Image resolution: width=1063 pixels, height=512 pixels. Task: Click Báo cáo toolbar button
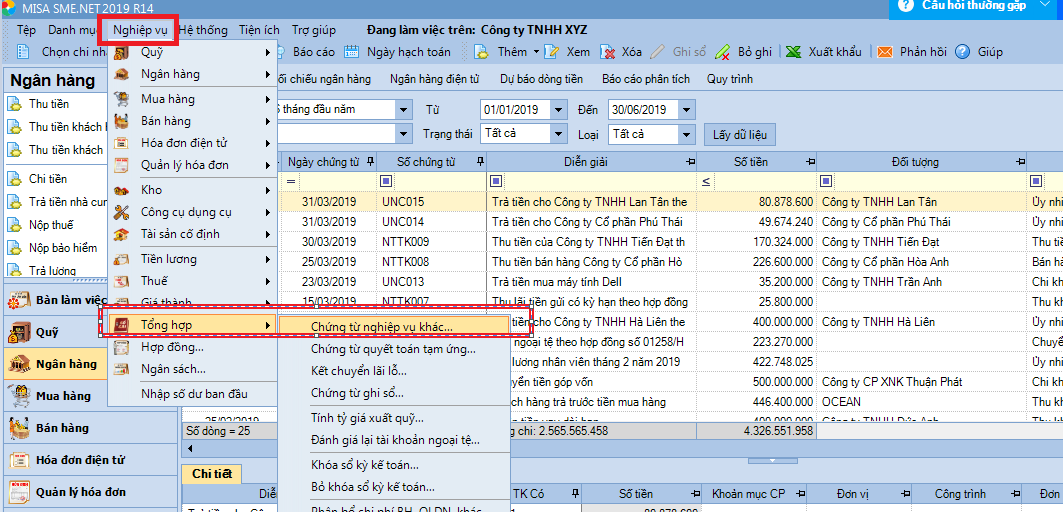pos(314,52)
